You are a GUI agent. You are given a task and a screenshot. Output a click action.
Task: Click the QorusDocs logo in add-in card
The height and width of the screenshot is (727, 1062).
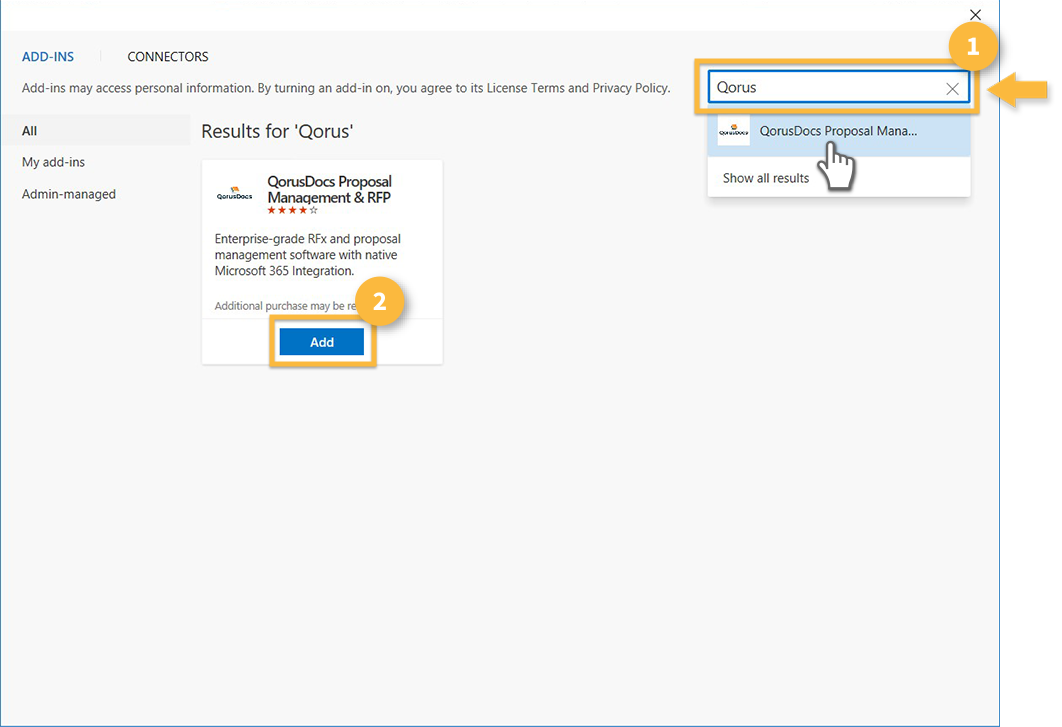tap(234, 194)
